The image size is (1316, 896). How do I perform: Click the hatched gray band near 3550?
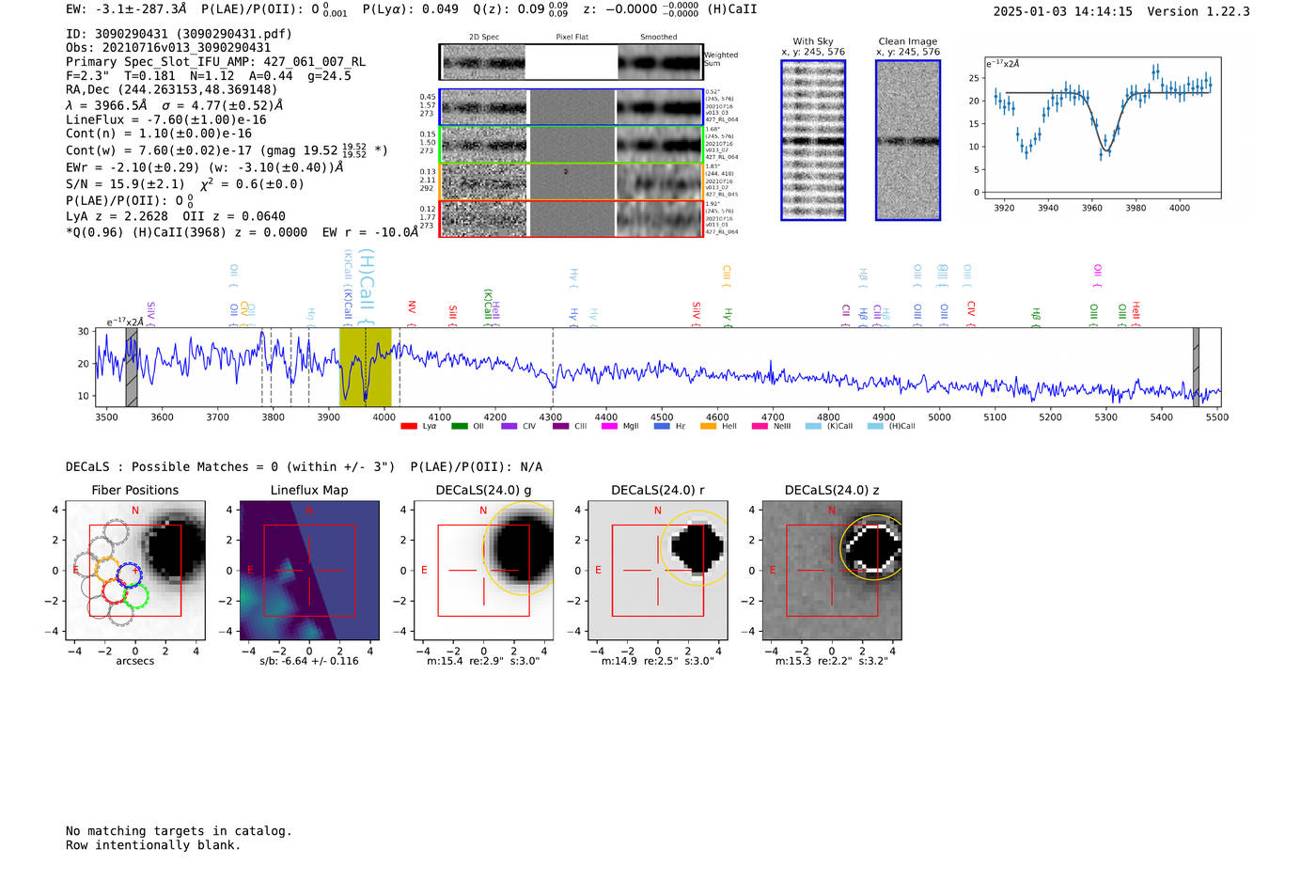pyautogui.click(x=132, y=367)
